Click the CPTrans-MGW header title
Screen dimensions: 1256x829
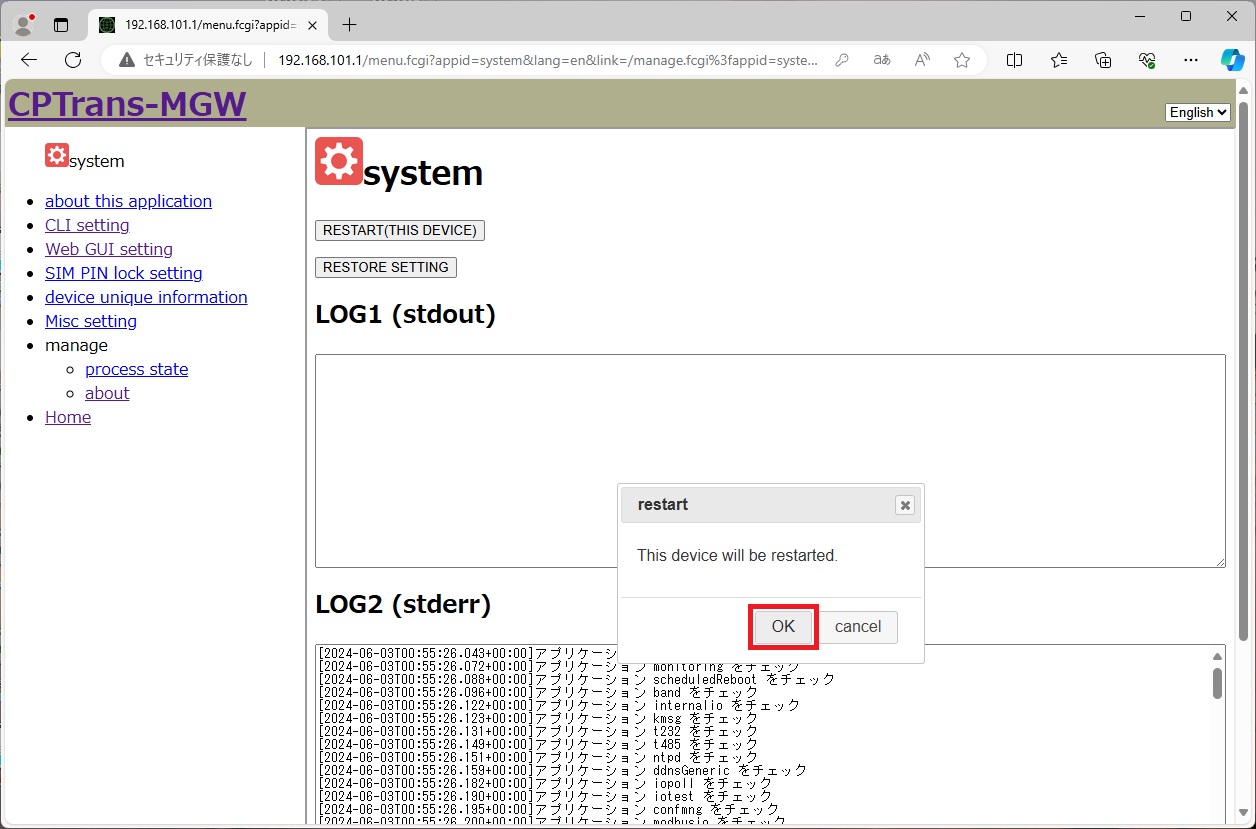click(x=127, y=104)
